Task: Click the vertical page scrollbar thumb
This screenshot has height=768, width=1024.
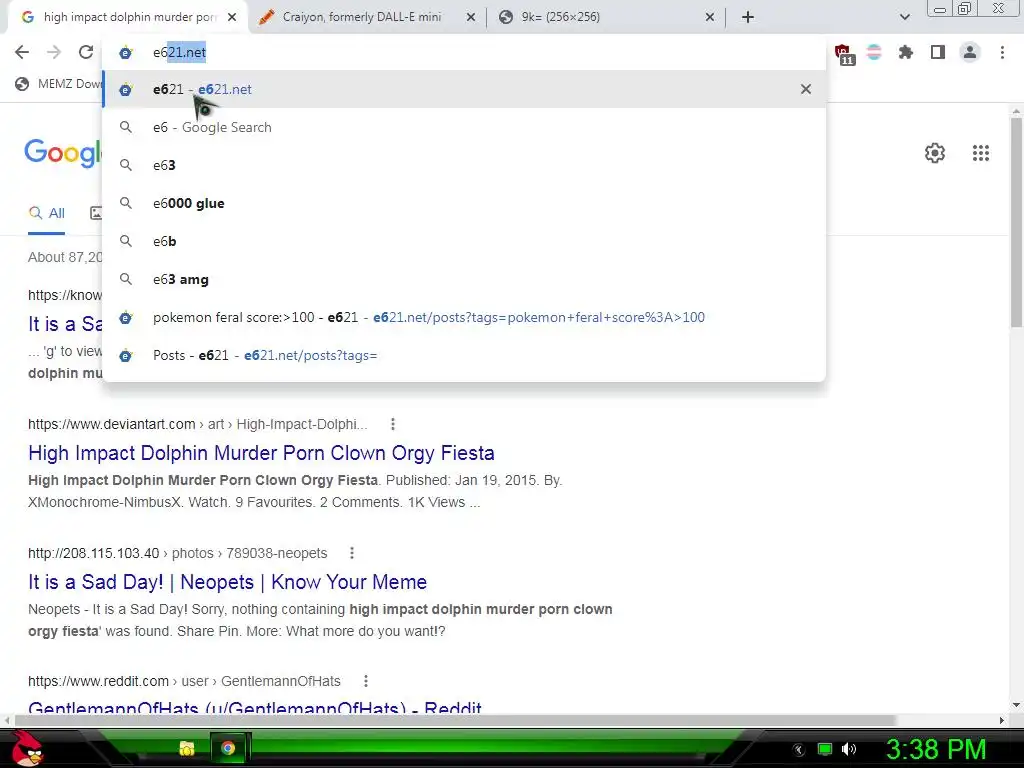Action: [x=1016, y=222]
